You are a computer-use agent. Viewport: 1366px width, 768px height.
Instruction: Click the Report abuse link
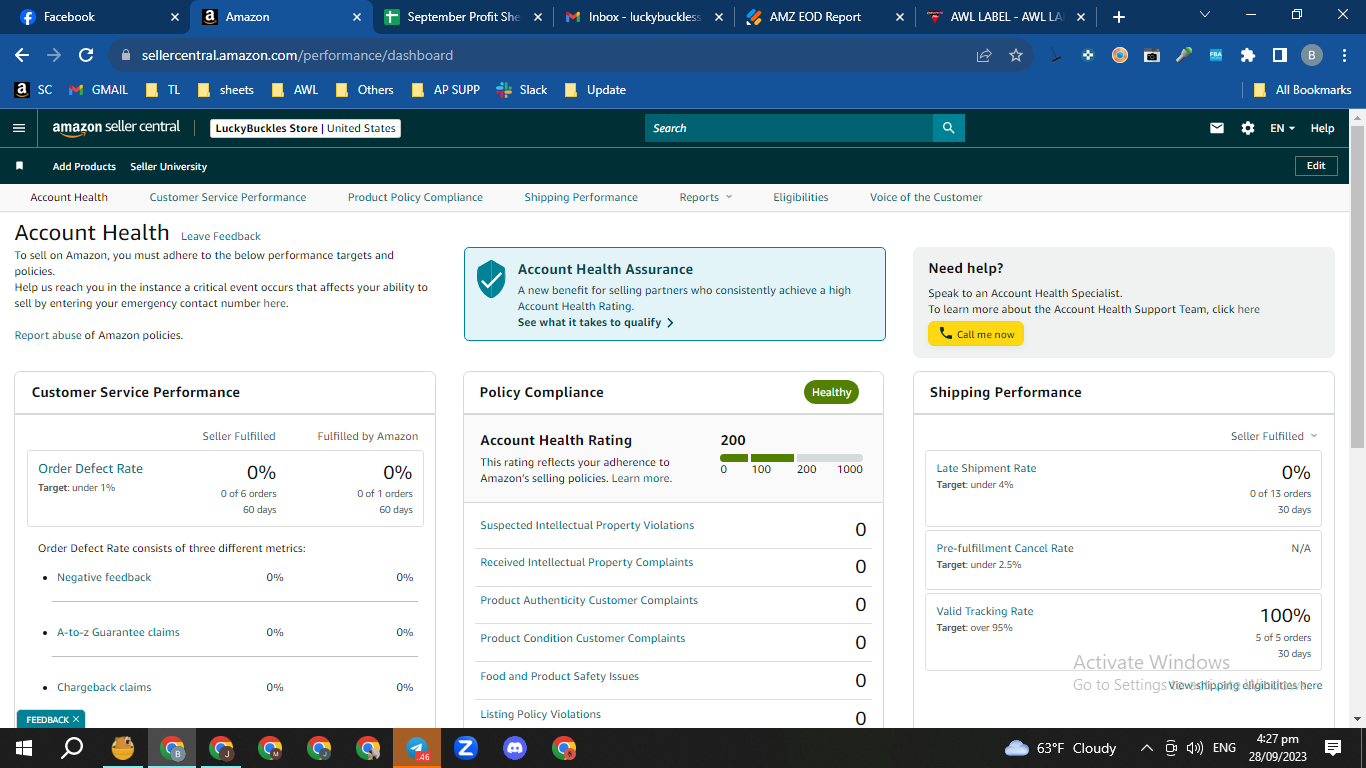click(48, 335)
